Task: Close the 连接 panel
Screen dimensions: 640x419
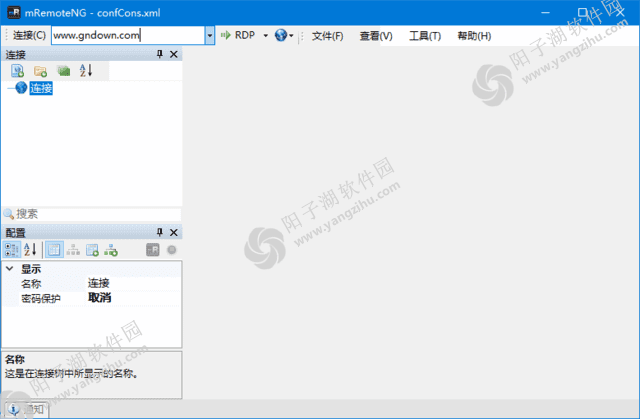Action: point(174,54)
